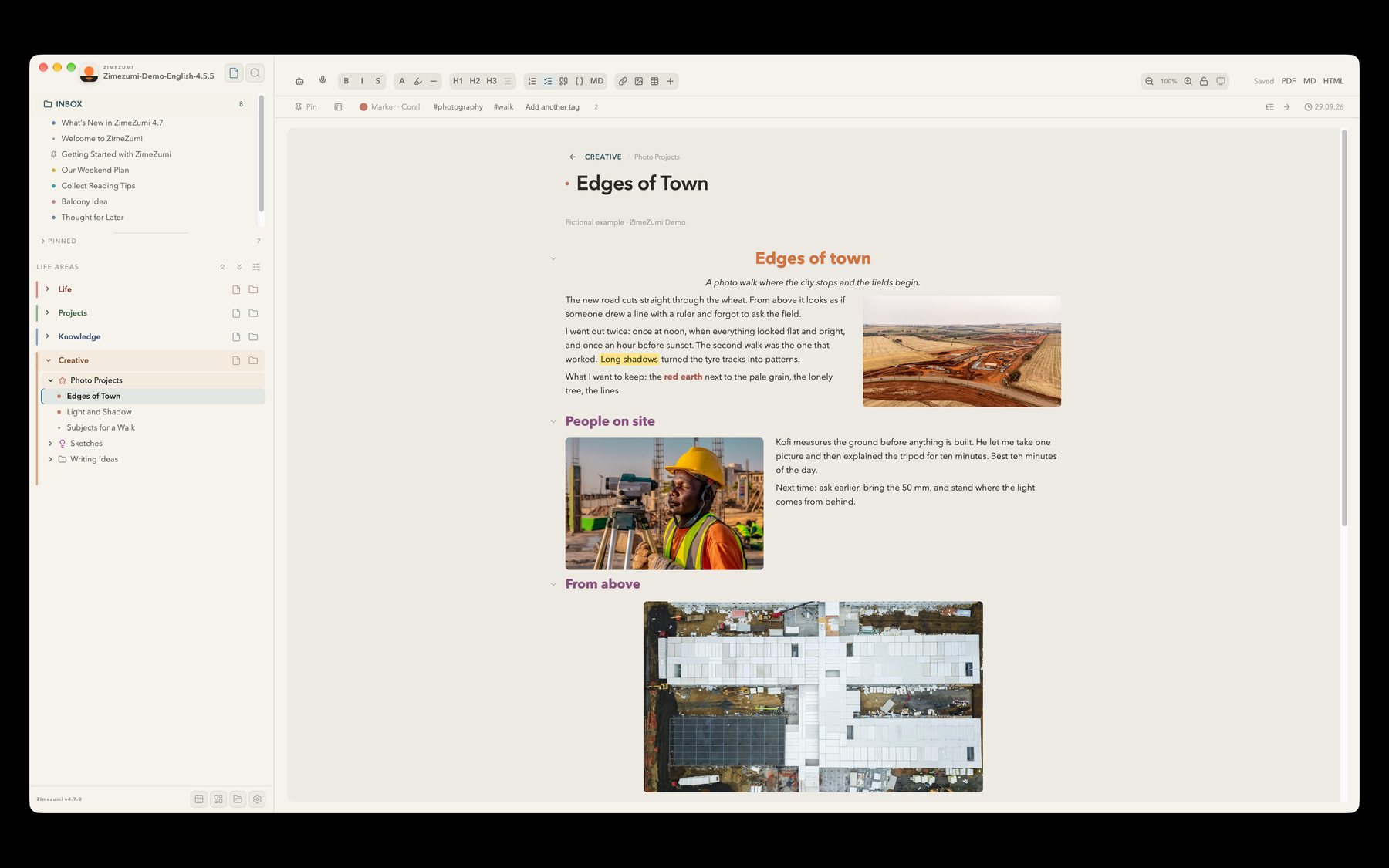Screen dimensions: 1389x868
Task: Open the aerial building photo thumbnail
Action: click(813, 697)
